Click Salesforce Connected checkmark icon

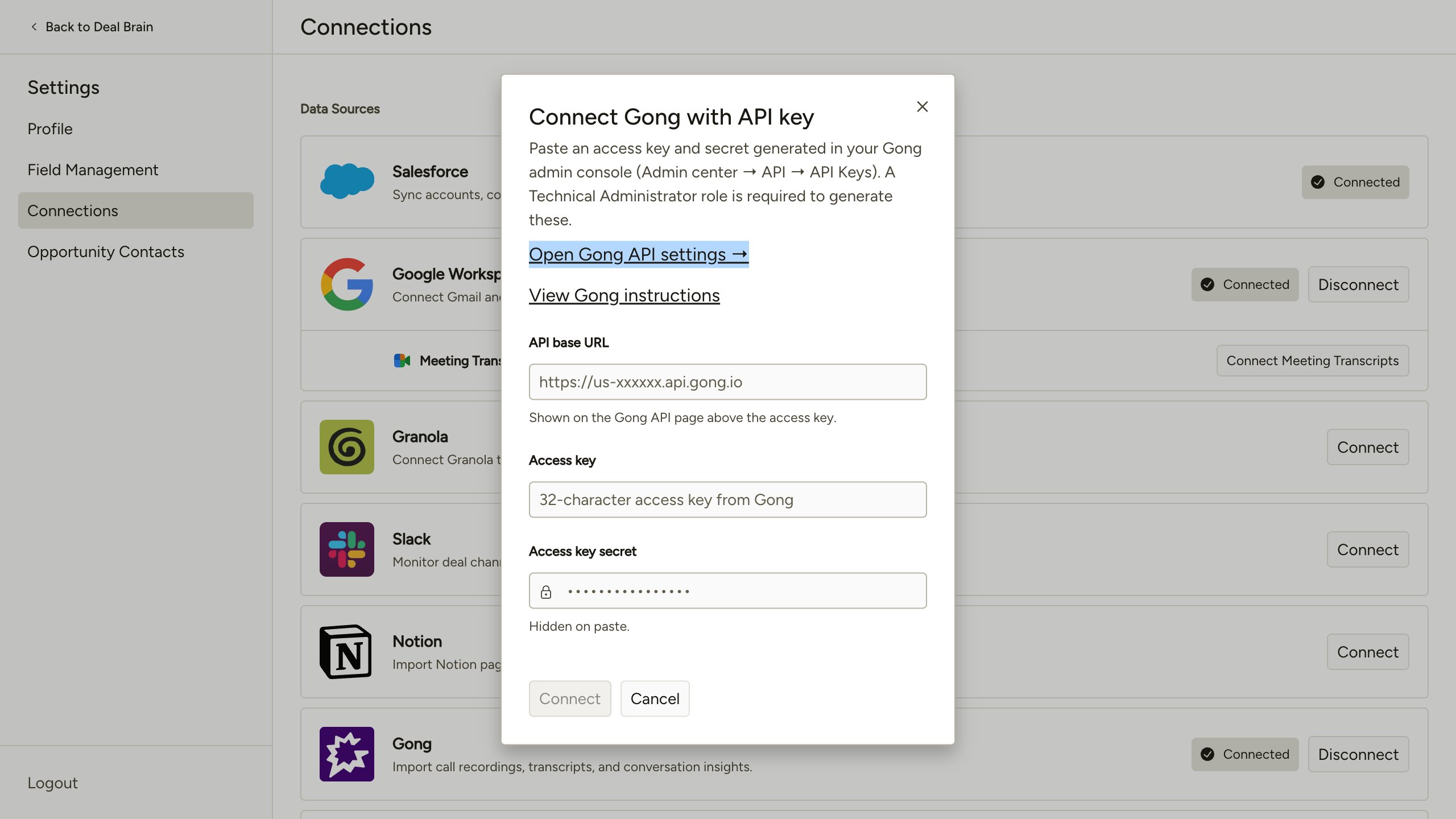(1318, 182)
